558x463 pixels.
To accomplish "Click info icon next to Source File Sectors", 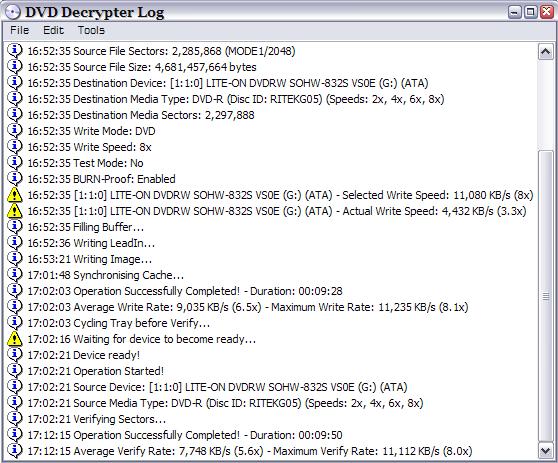I will point(15,51).
